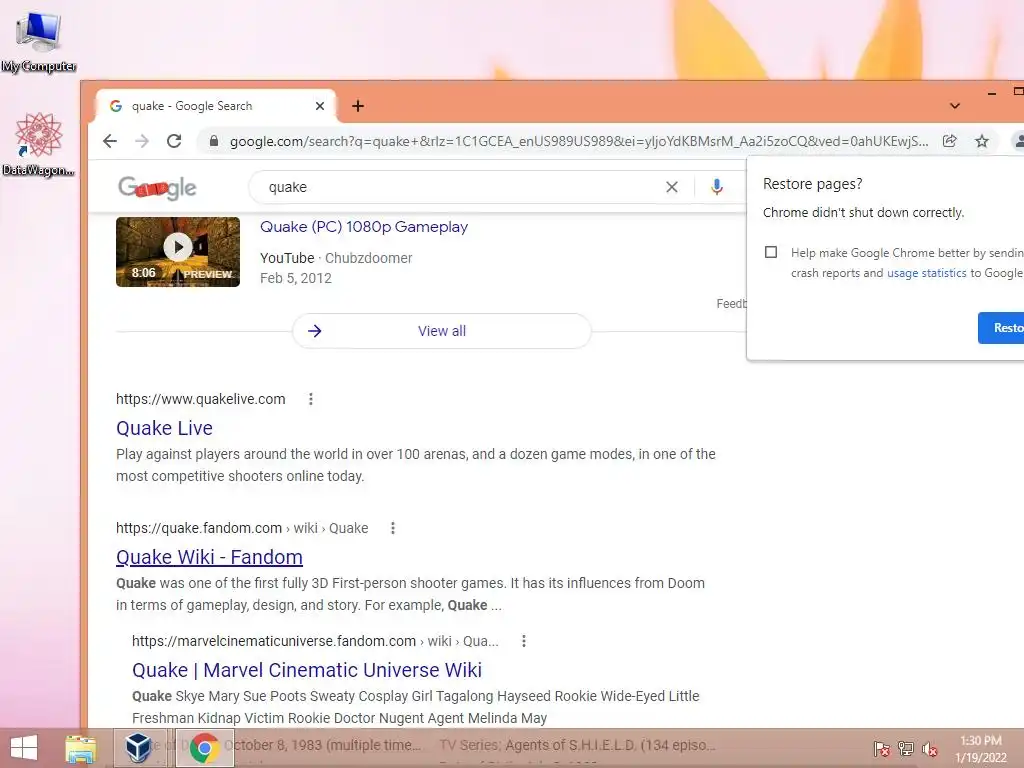Go back to the previous page
This screenshot has width=1024, height=768.
[x=110, y=141]
